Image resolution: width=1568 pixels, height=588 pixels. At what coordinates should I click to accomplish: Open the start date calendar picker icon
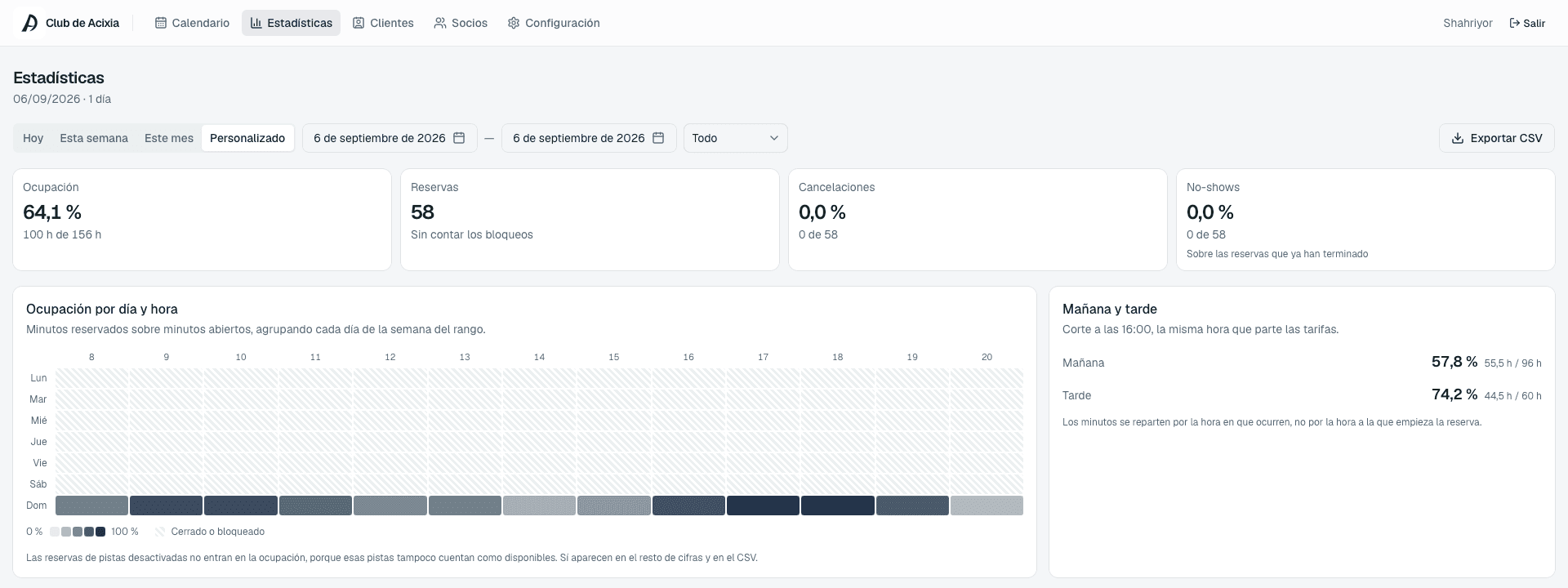tap(459, 138)
